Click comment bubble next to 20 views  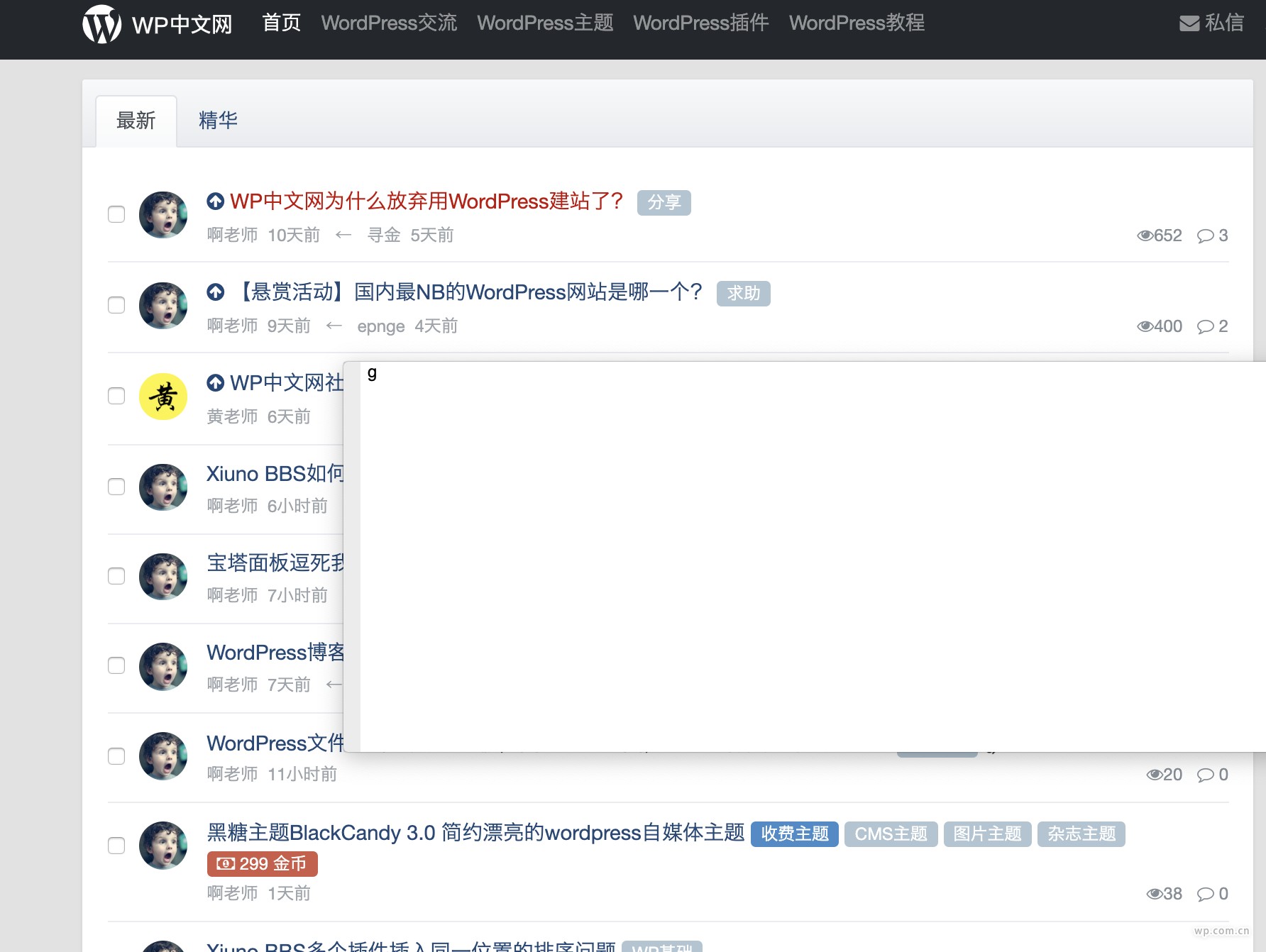coord(1205,775)
